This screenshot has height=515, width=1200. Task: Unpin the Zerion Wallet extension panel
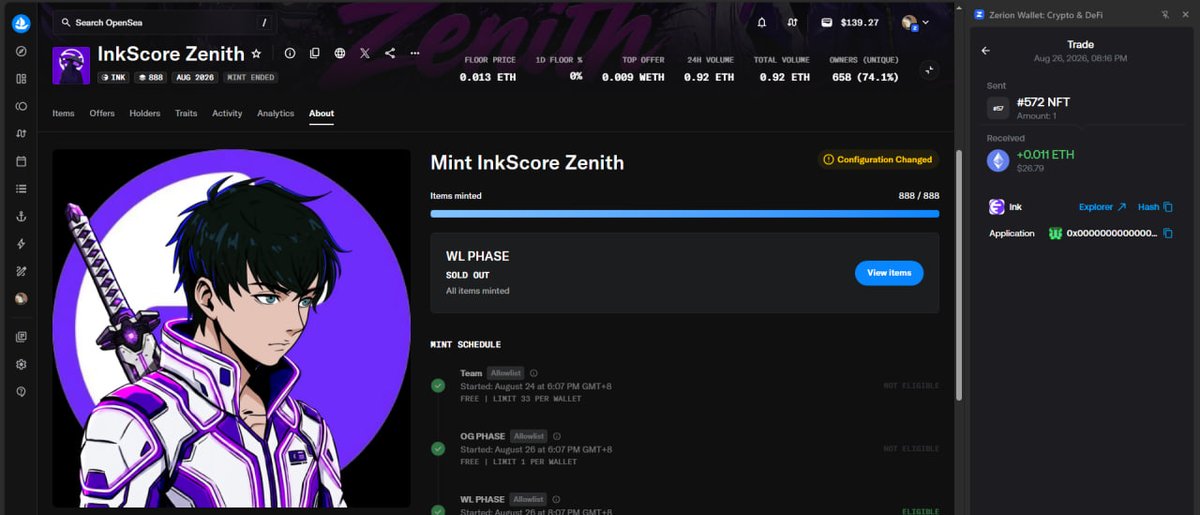(x=1164, y=14)
